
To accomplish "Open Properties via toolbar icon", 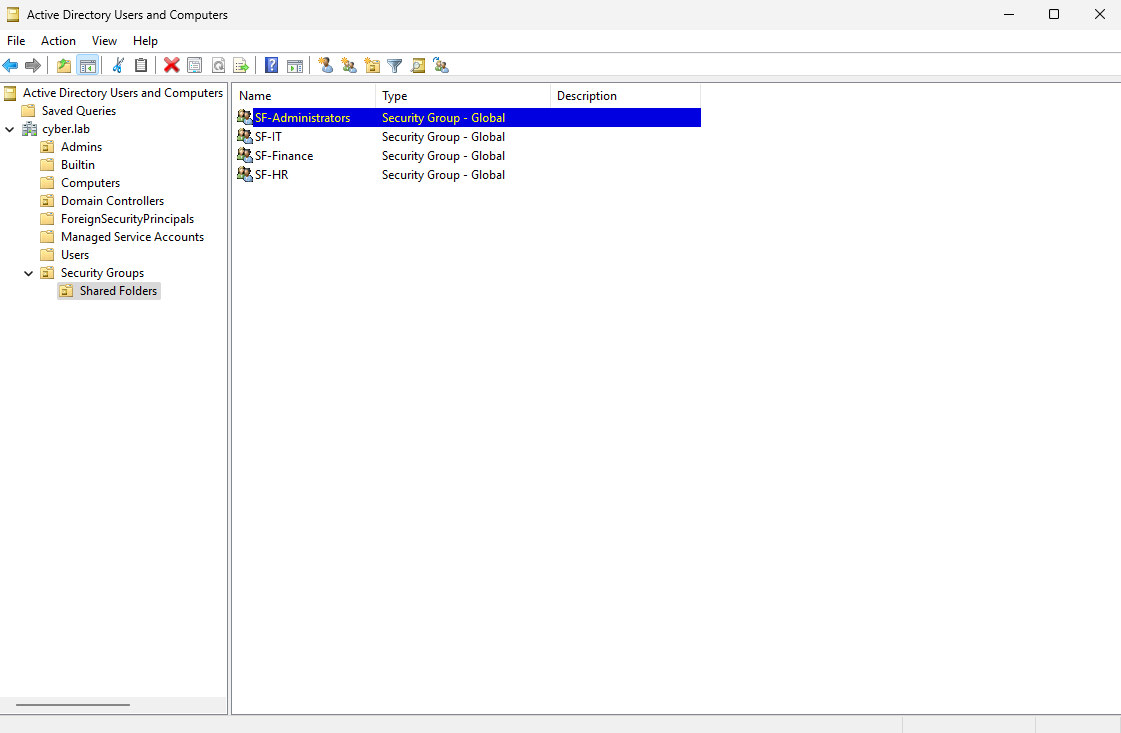I will point(195,66).
